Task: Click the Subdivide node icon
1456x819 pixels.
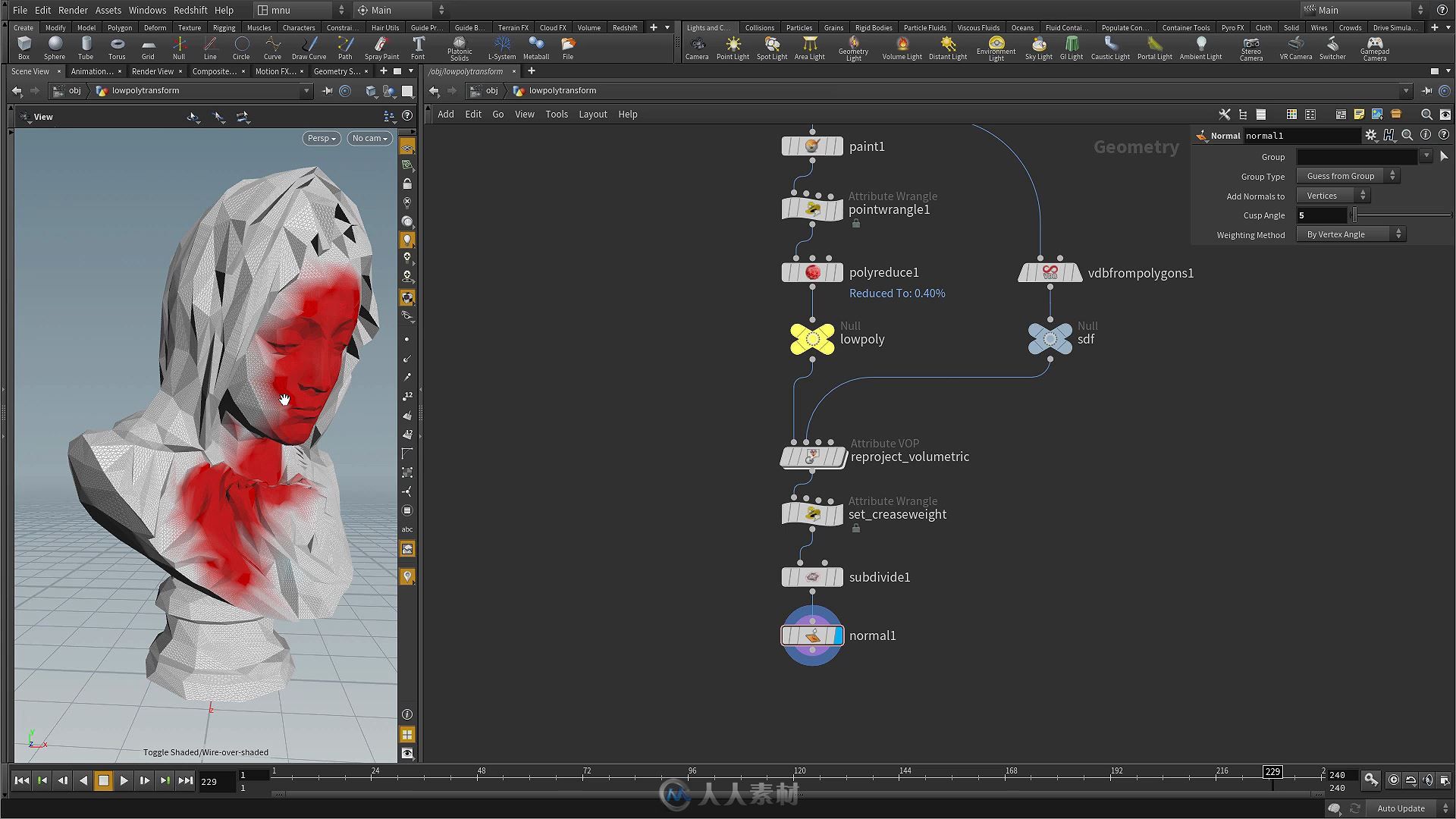Action: point(812,577)
